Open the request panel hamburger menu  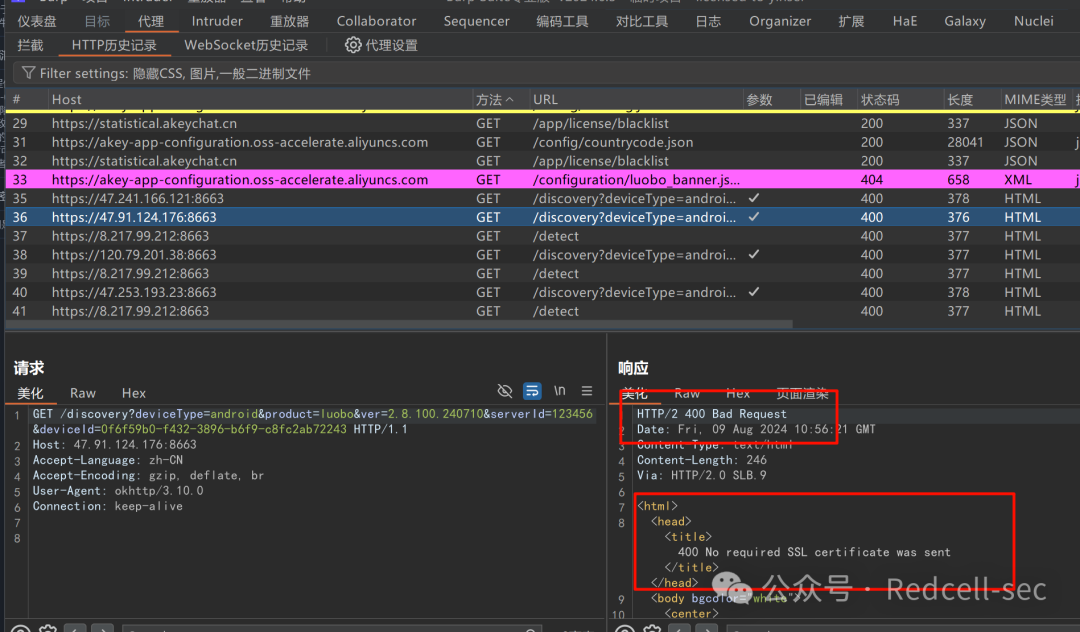(x=587, y=391)
